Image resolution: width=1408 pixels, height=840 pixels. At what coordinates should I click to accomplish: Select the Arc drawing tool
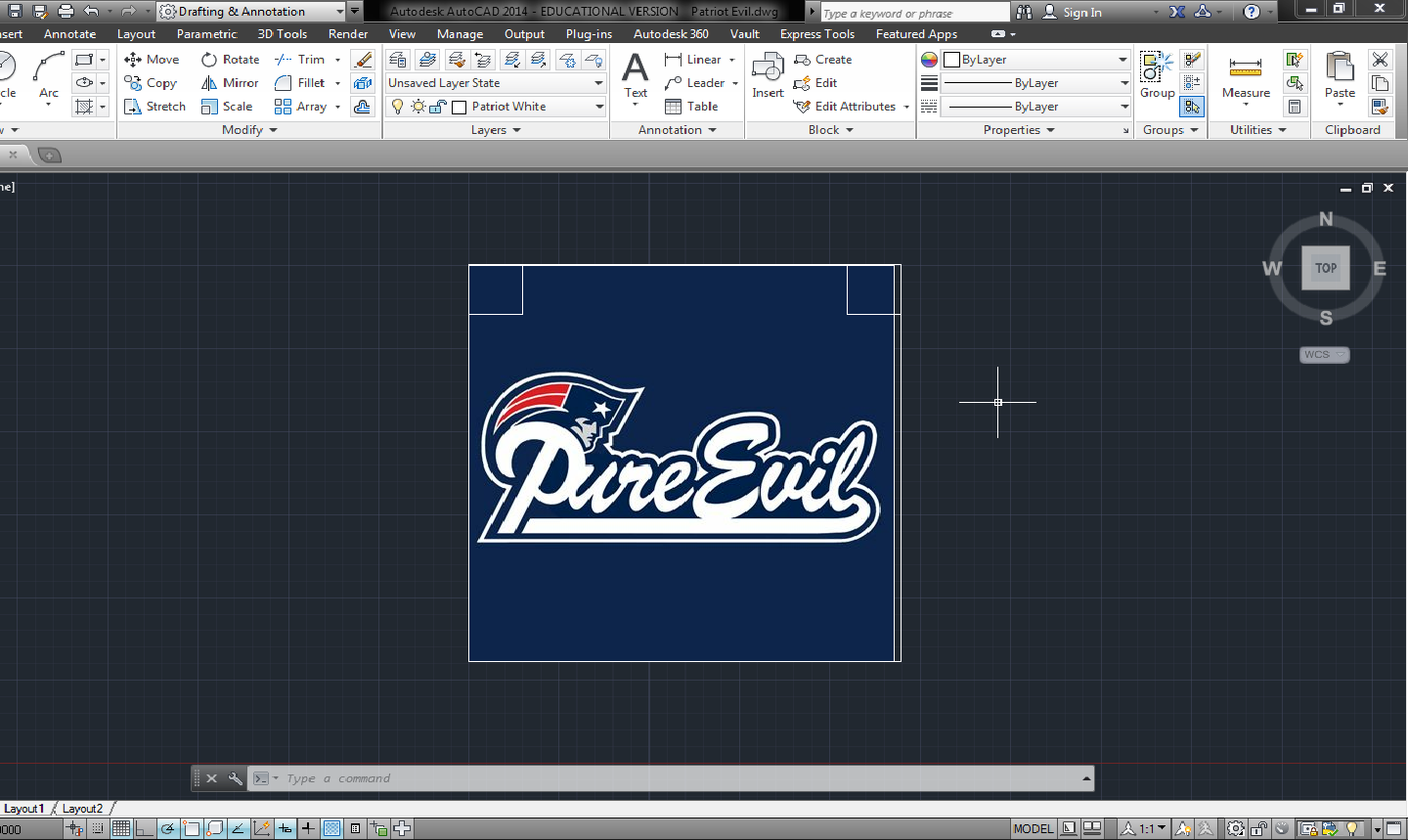48,76
